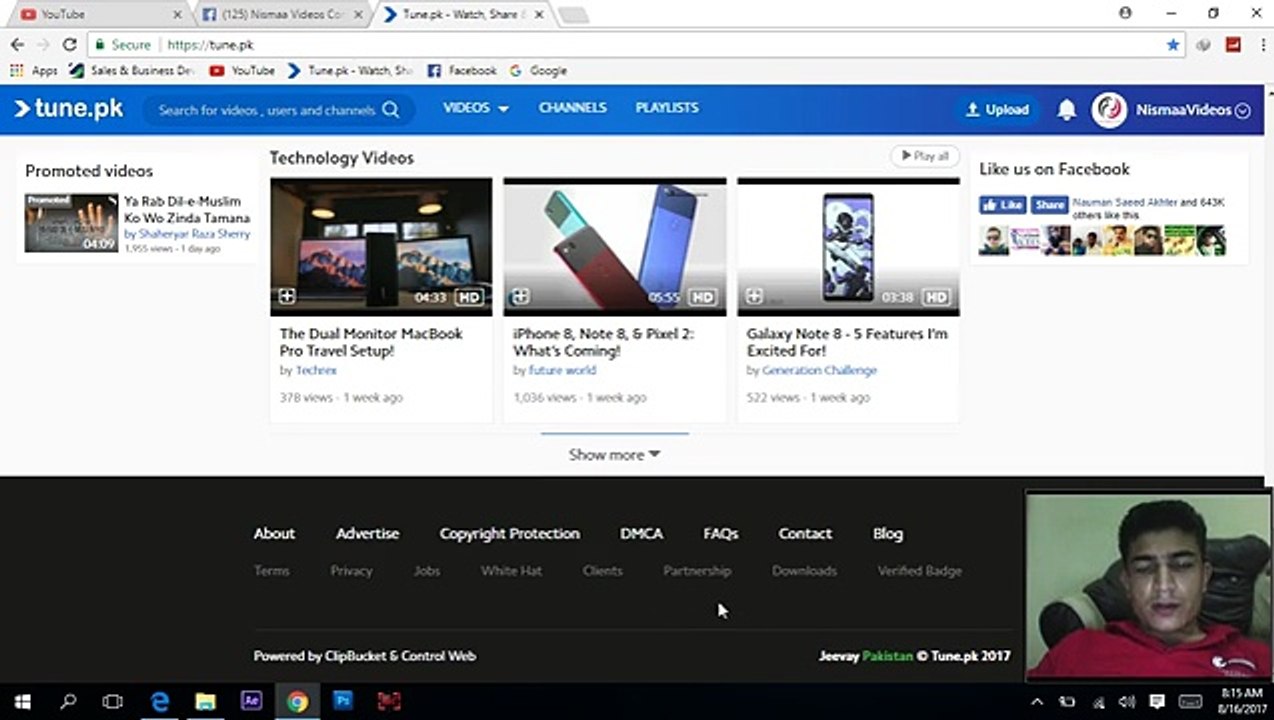Click Facebook Share button
The width and height of the screenshot is (1274, 720).
coord(1049,204)
